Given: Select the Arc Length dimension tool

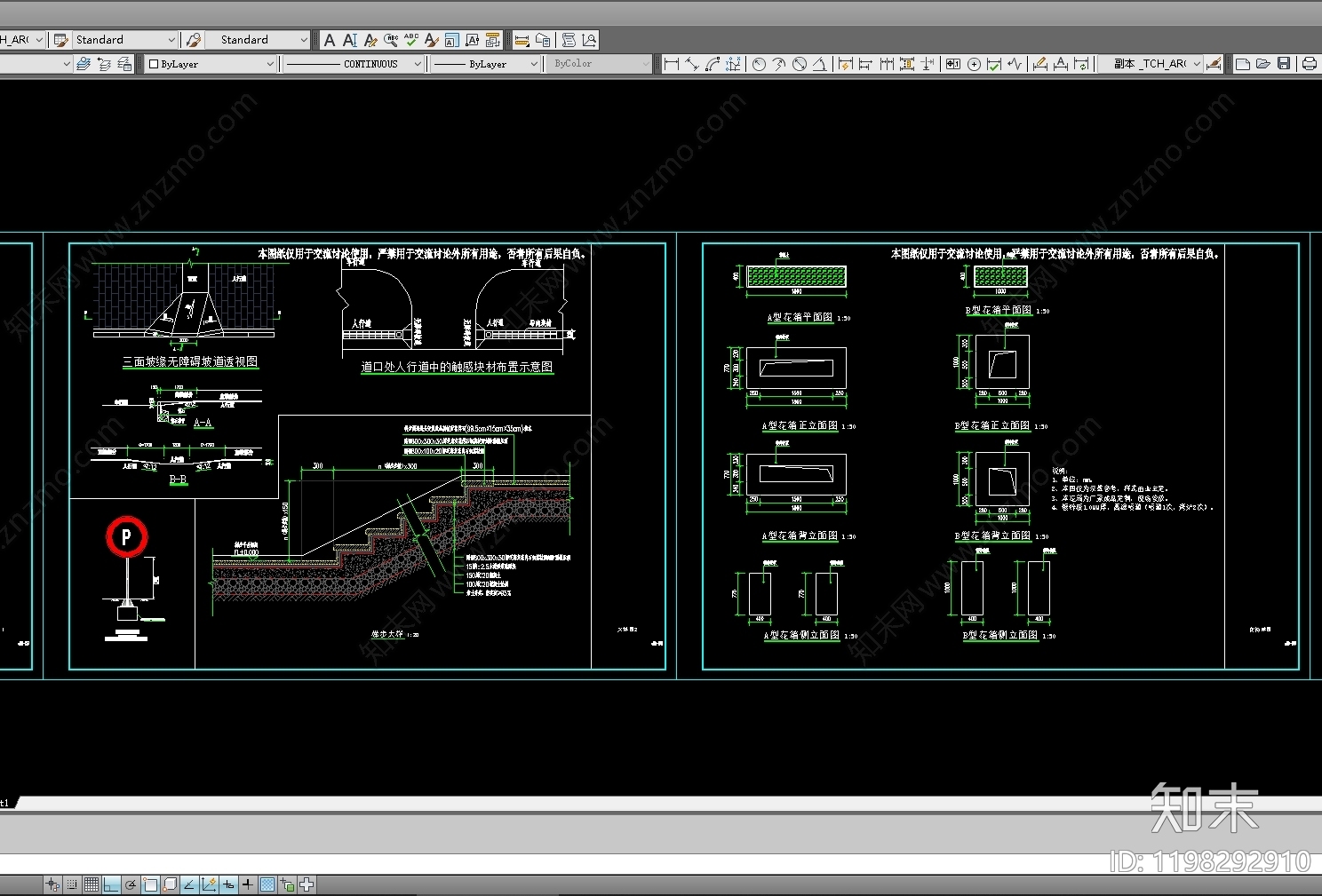Looking at the screenshot, I should pos(712,64).
